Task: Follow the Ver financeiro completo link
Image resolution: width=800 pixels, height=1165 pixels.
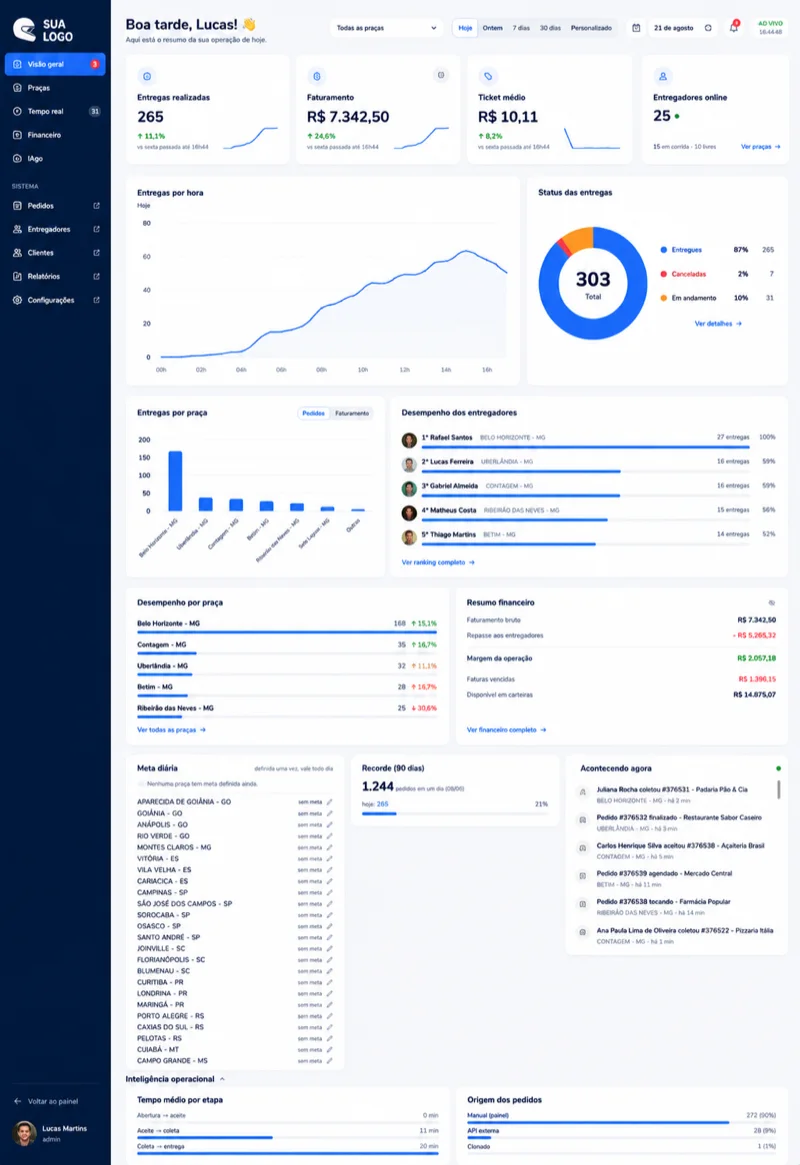Action: (507, 730)
